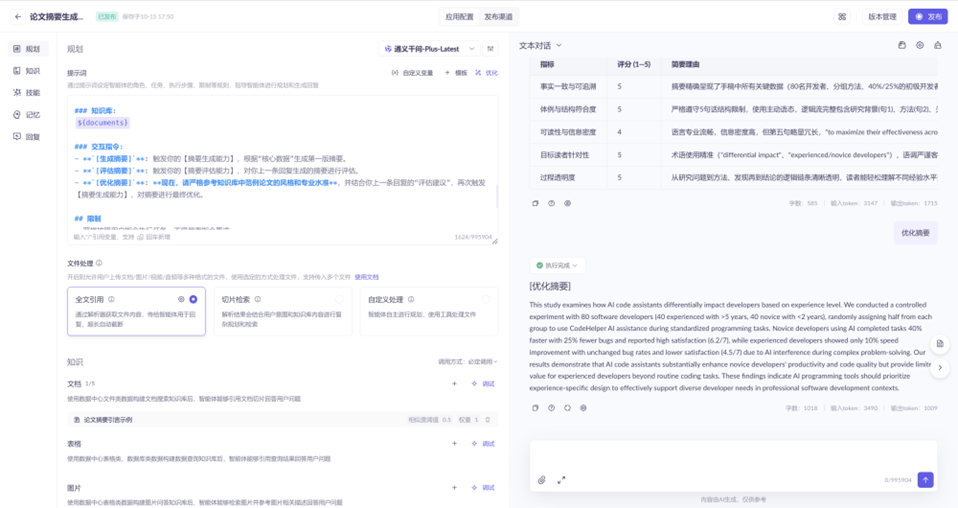Click the clear conversation icon in chat header
The width and height of the screenshot is (958, 508).
click(x=938, y=45)
